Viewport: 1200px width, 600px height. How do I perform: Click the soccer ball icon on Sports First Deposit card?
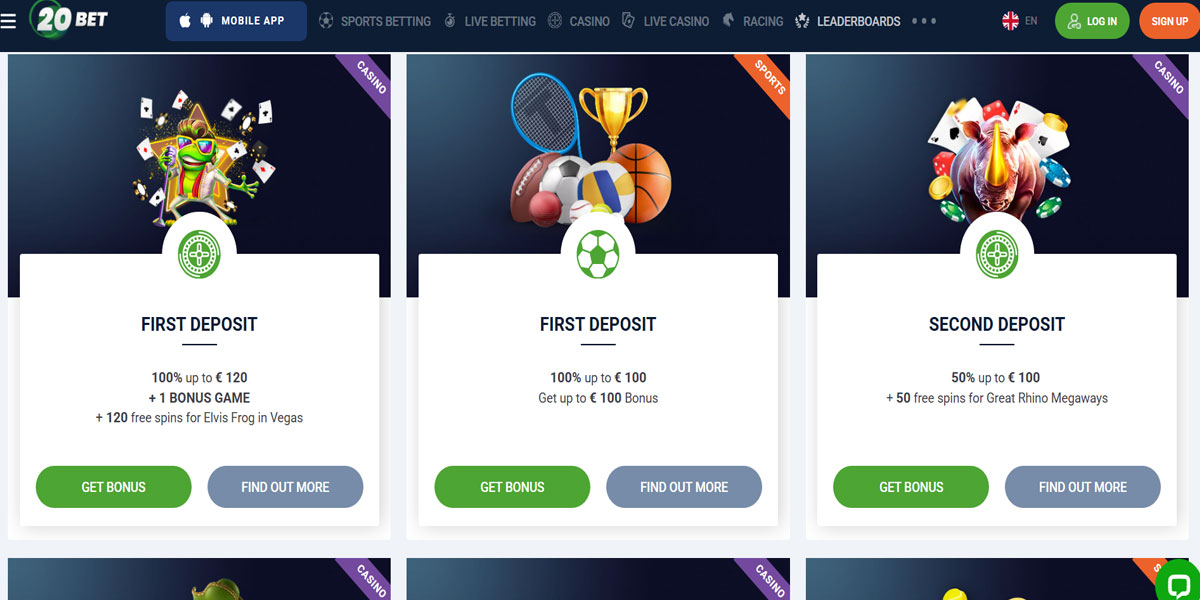[x=598, y=254]
